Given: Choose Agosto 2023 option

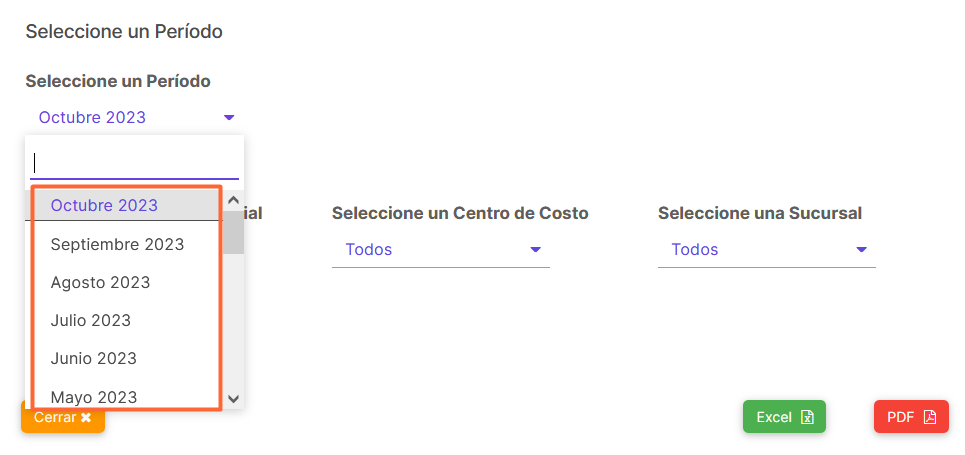Looking at the screenshot, I should coord(127,283).
